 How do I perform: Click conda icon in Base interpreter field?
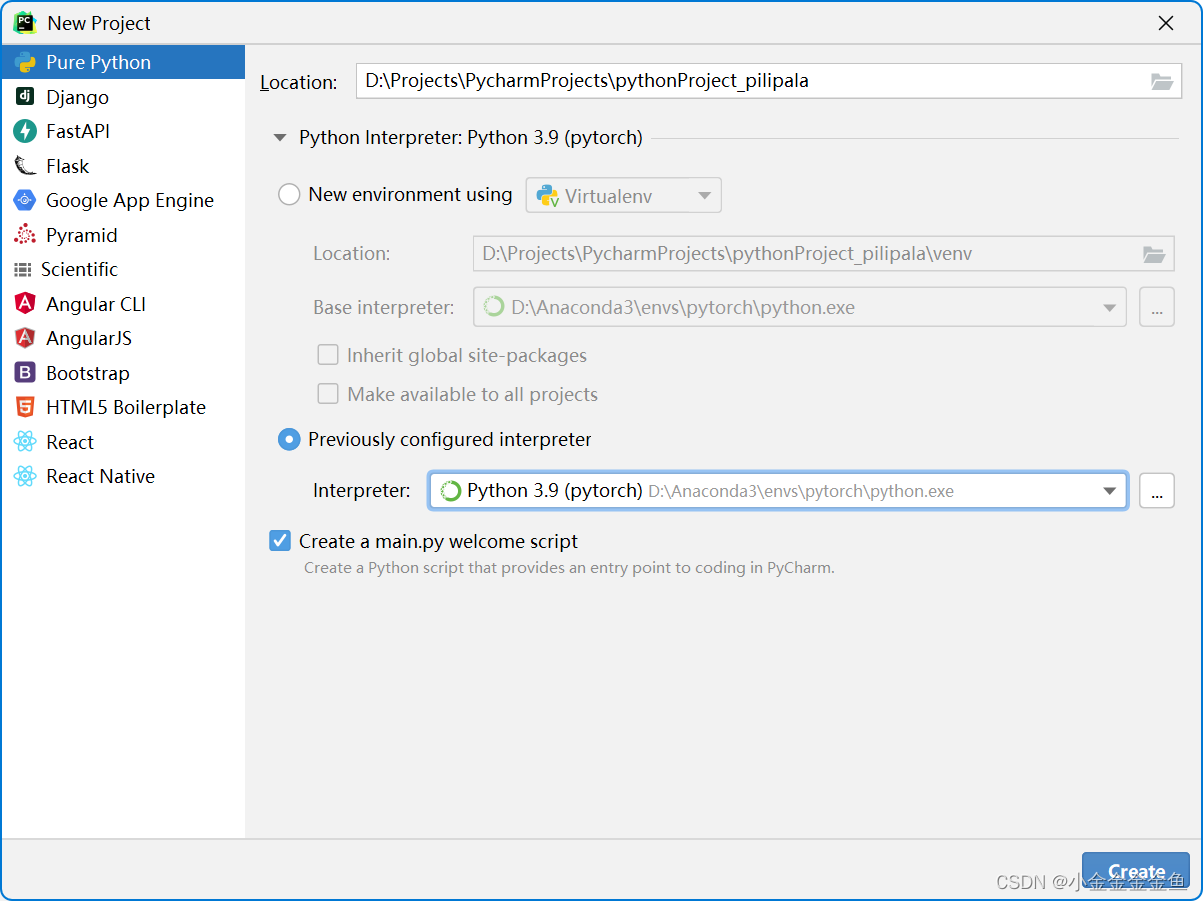[494, 307]
